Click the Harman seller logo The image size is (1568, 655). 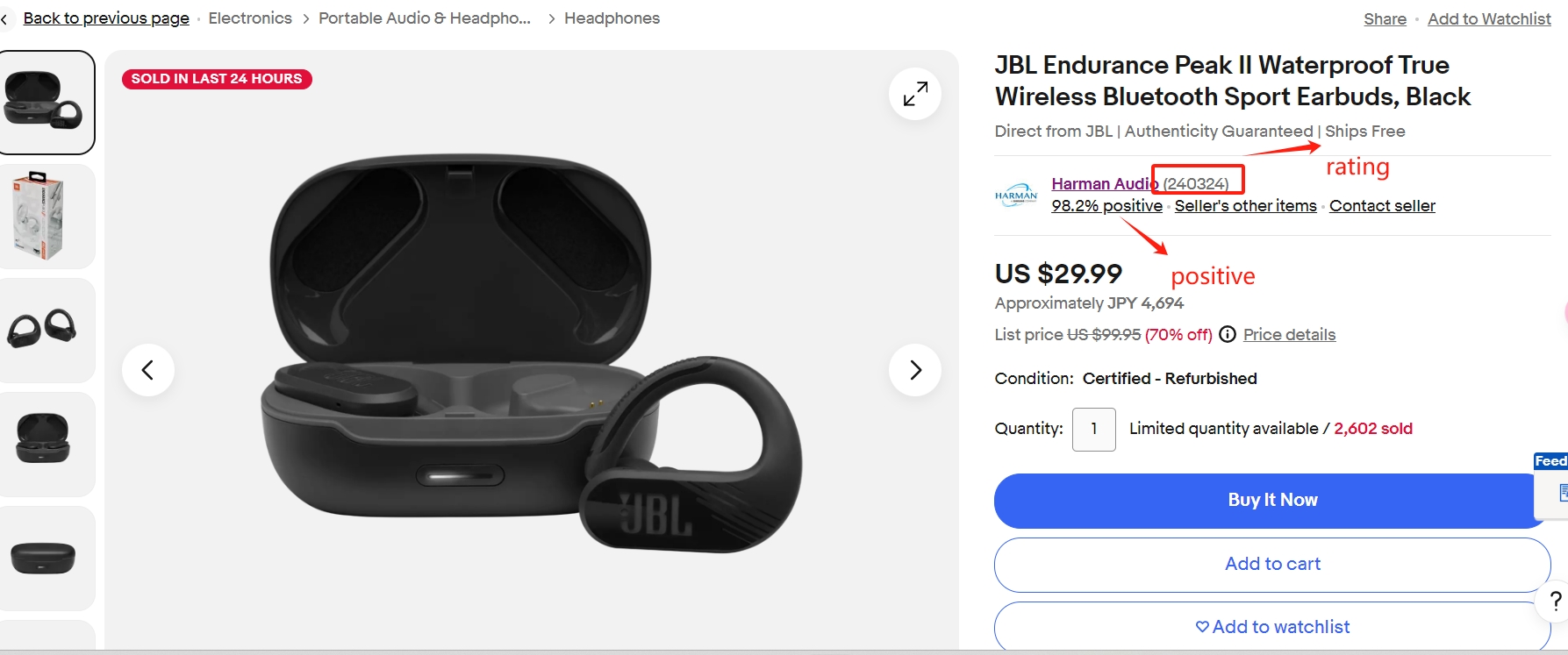pyautogui.click(x=1016, y=195)
